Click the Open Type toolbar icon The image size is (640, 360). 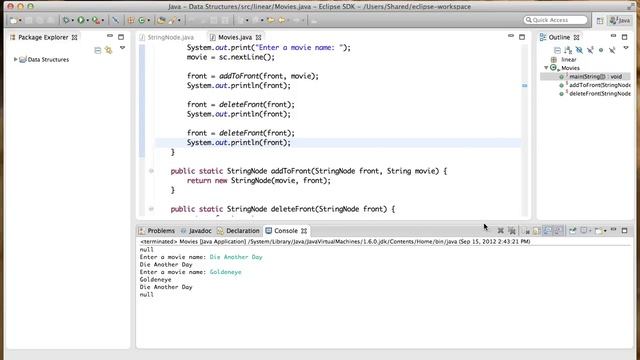click(162, 20)
